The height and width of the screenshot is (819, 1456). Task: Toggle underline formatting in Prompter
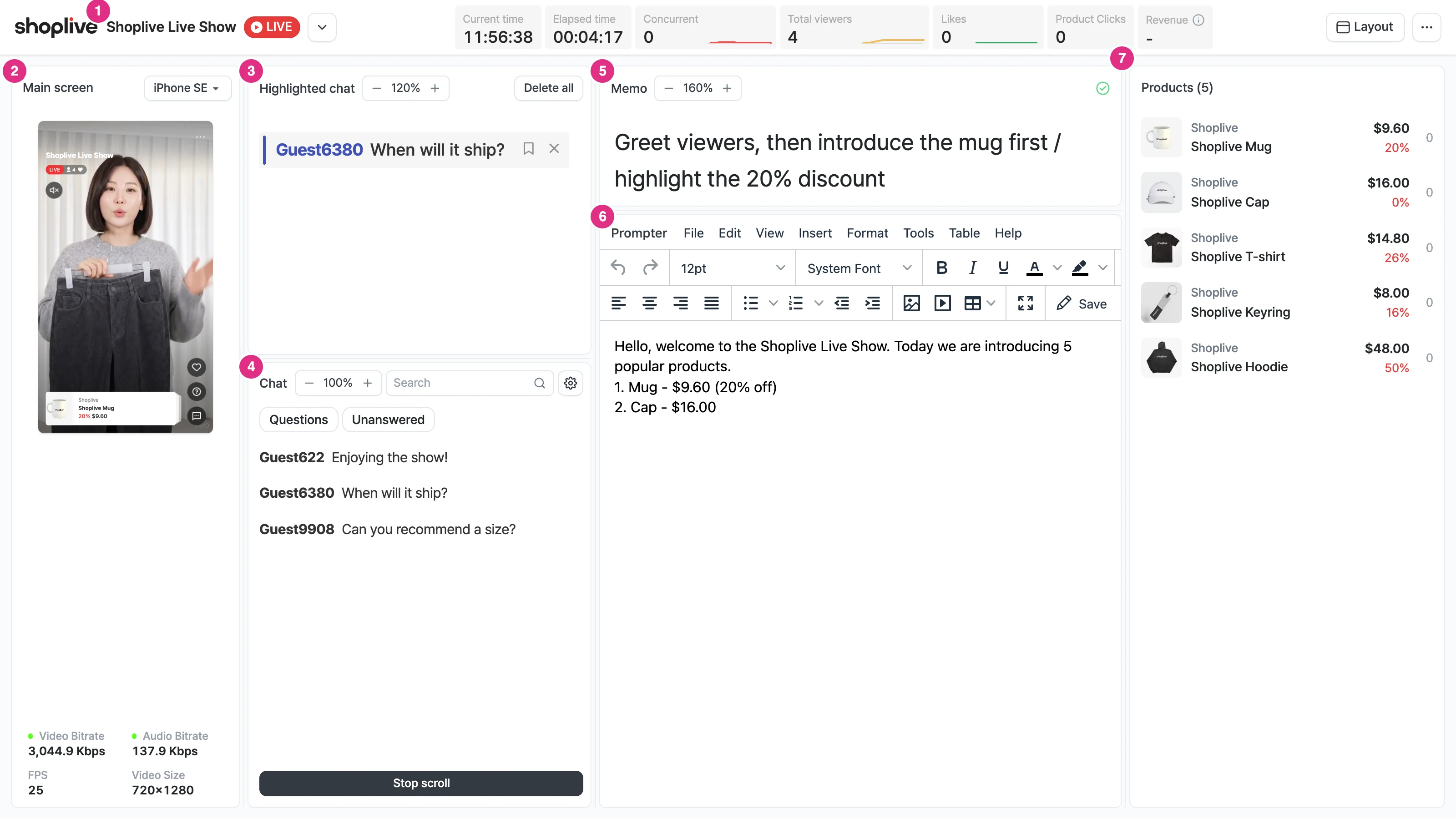click(x=1003, y=268)
